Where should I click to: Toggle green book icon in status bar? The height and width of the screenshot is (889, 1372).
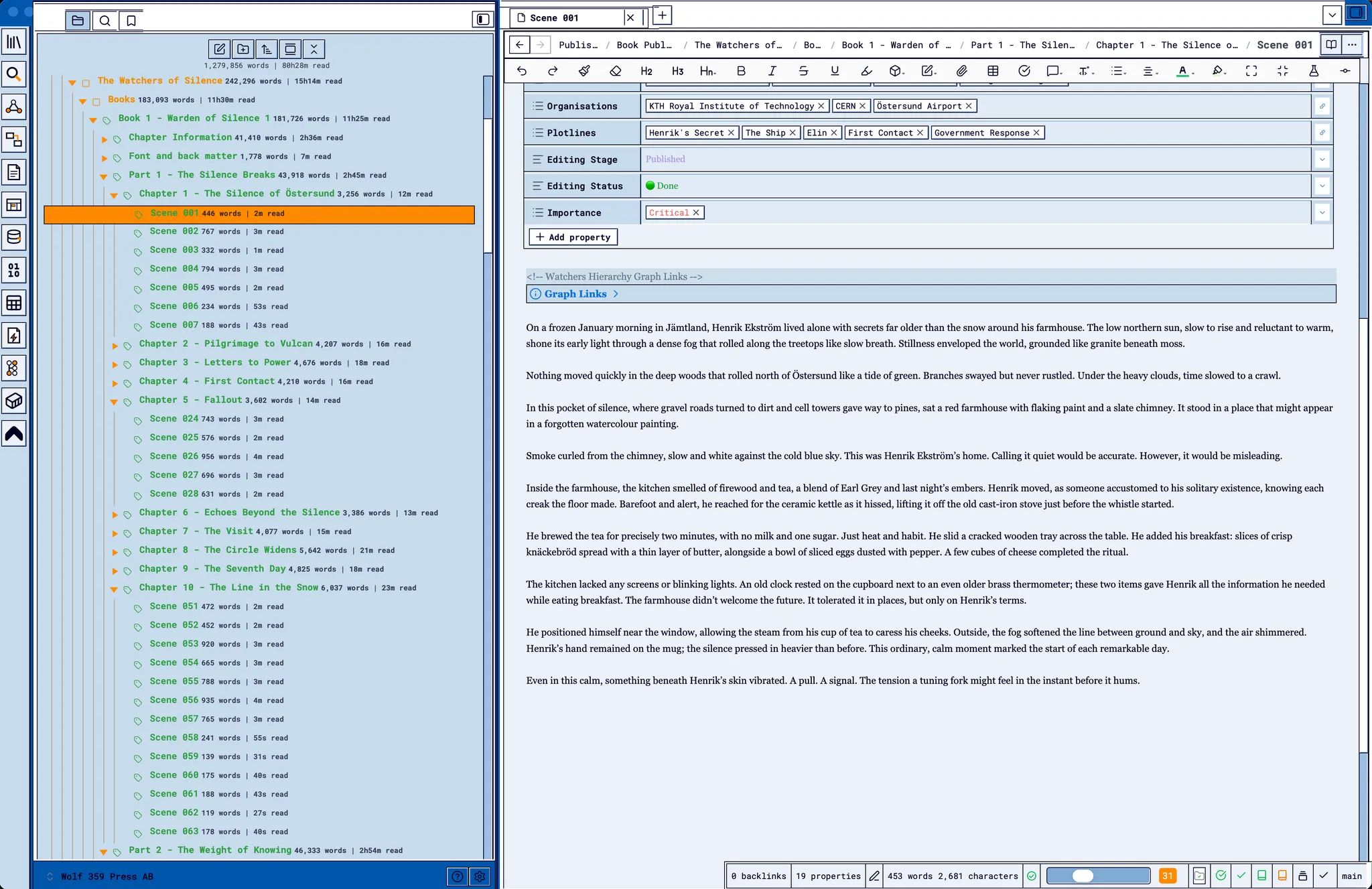pos(1261,876)
